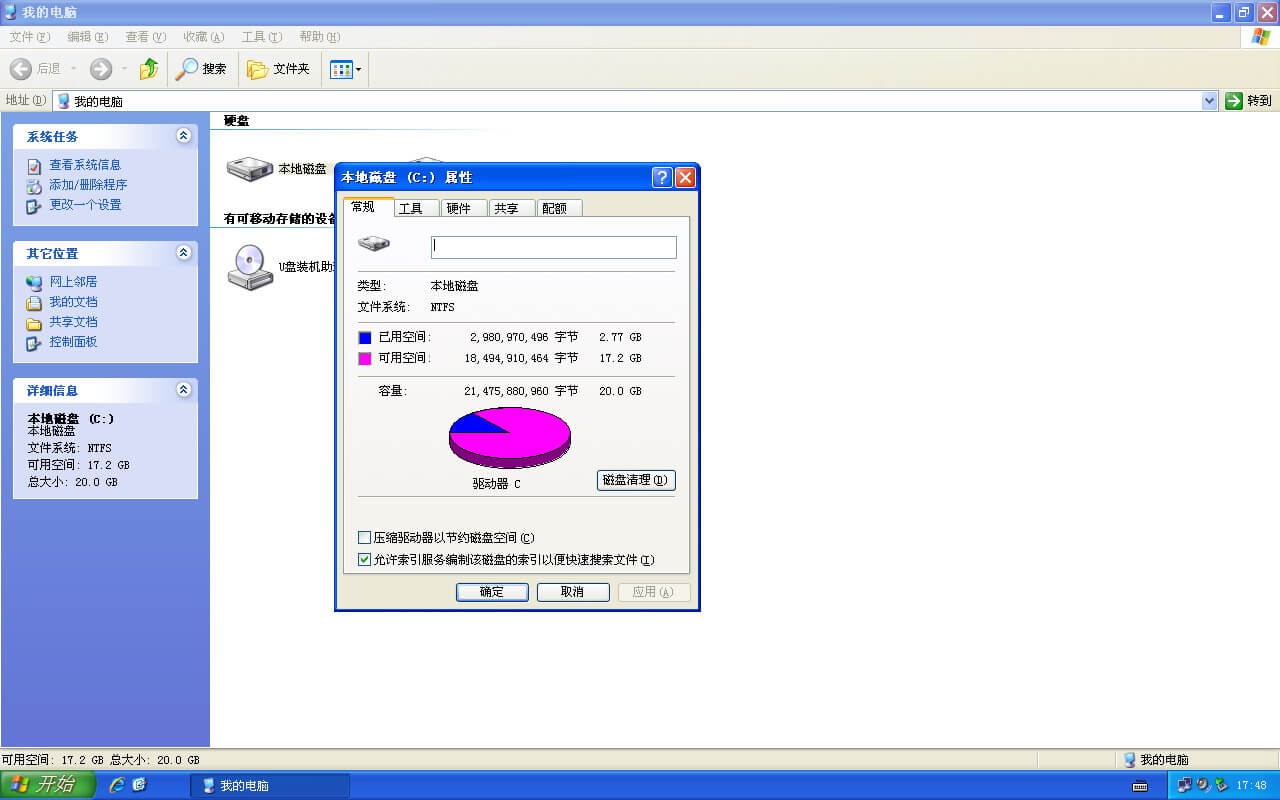Screen dimensions: 1280x800
Task: Open 查看系统信息 task icon
Action: pos(35,165)
